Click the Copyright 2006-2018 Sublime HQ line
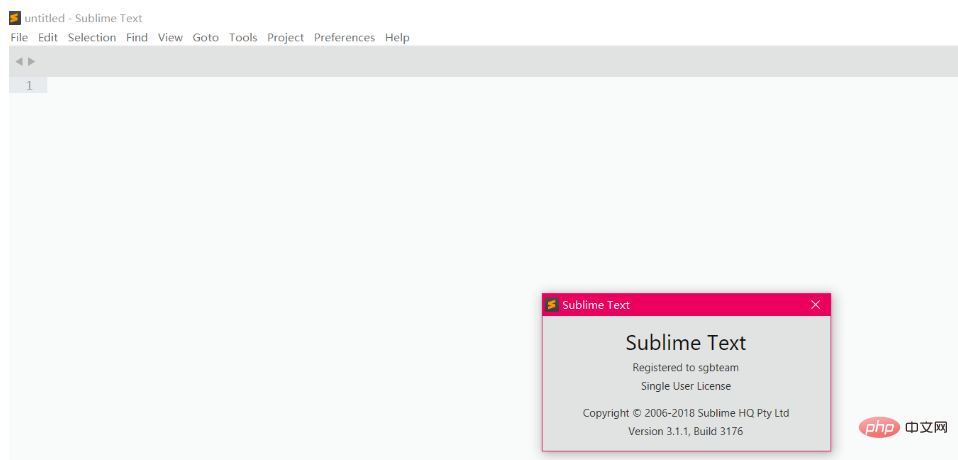This screenshot has width=958, height=460. 686,413
